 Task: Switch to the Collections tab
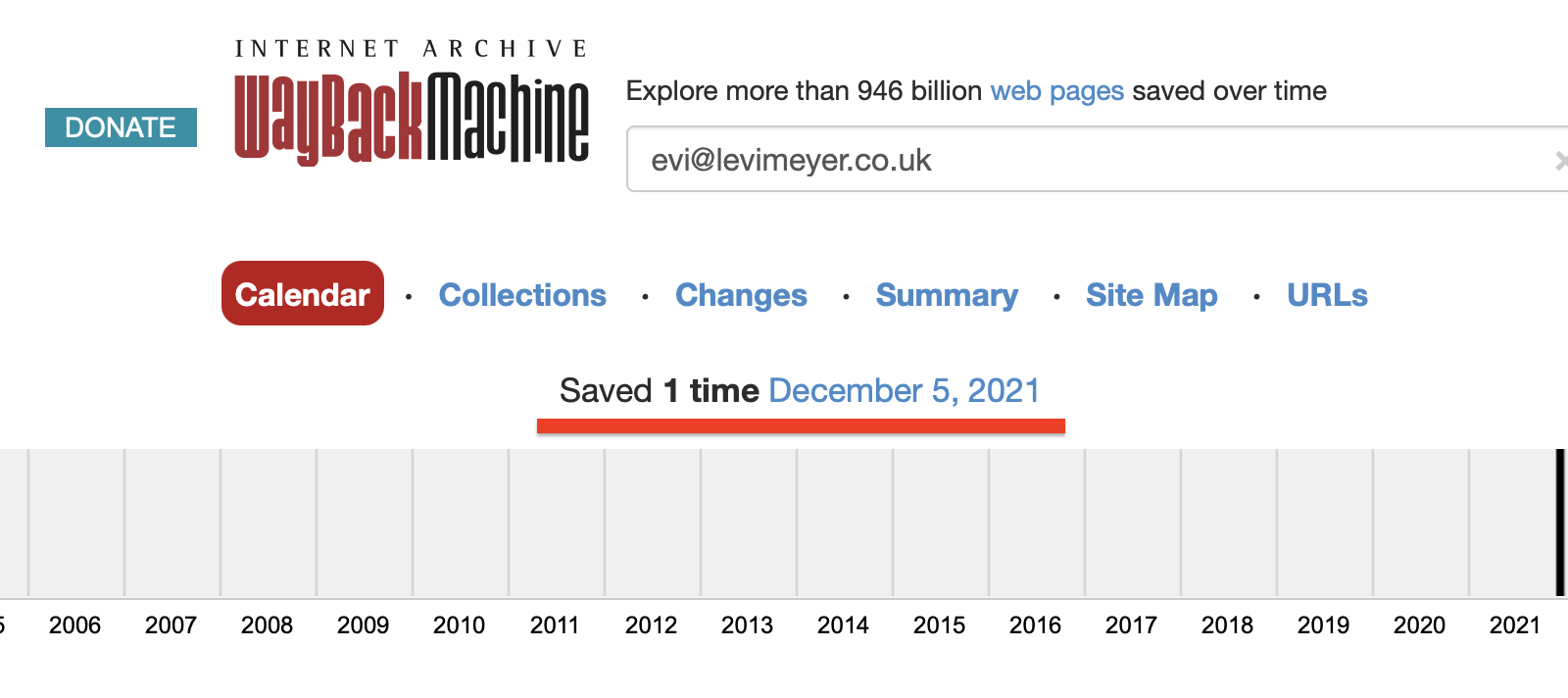[522, 295]
